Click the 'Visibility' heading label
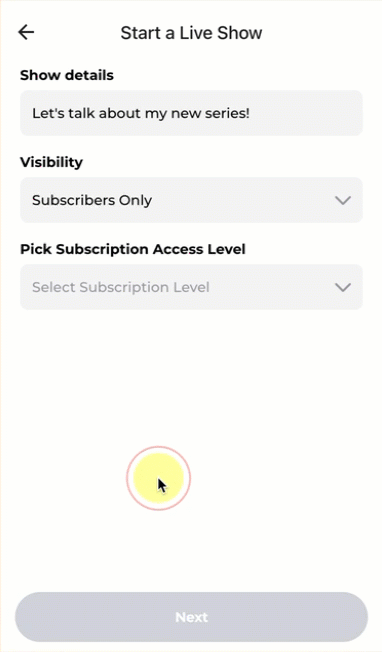 (52, 162)
